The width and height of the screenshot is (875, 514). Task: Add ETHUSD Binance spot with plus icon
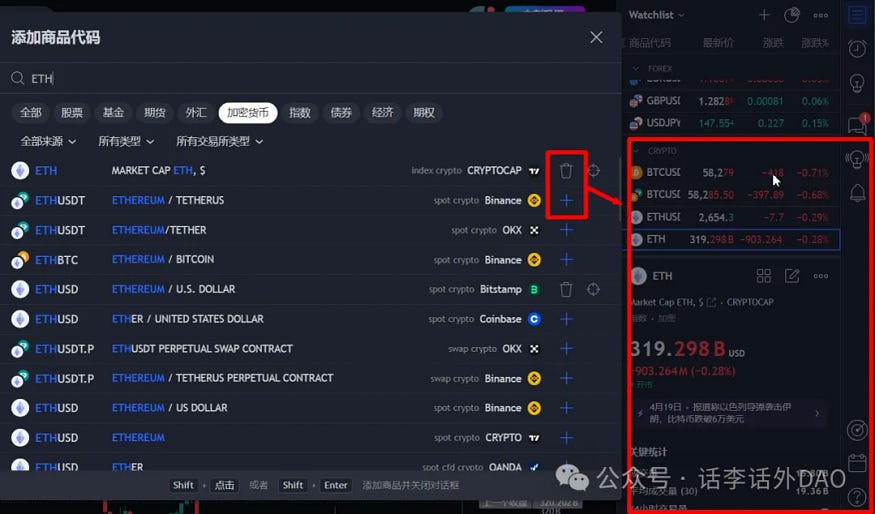click(566, 407)
